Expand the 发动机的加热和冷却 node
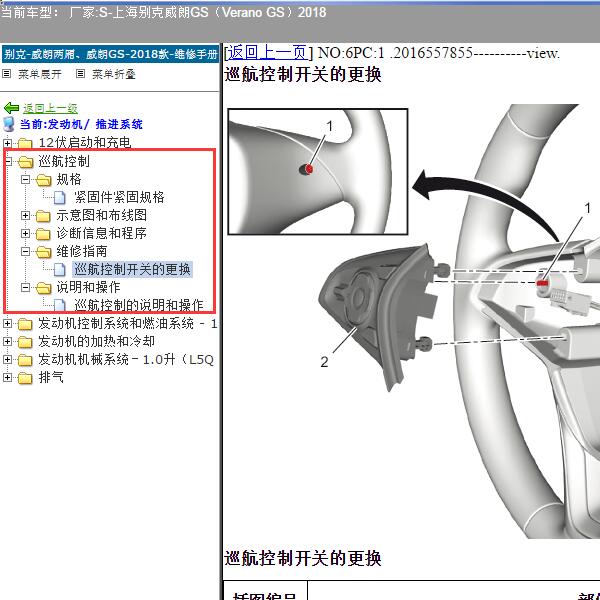The height and width of the screenshot is (600, 600). pyautogui.click(x=7, y=341)
